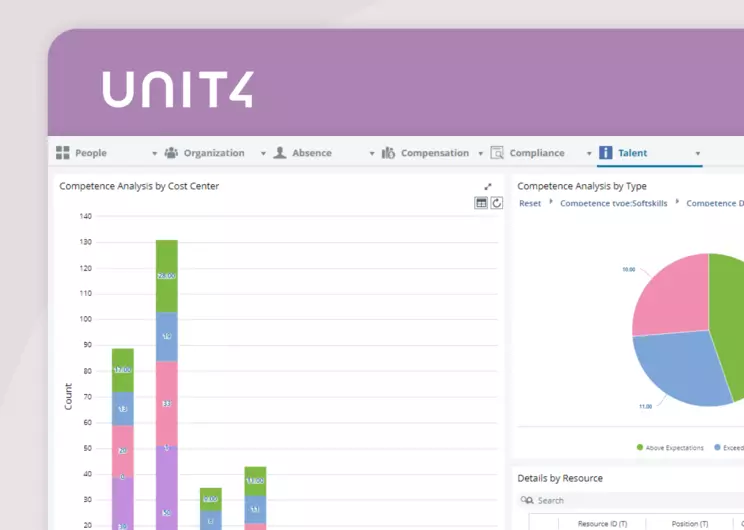The height and width of the screenshot is (530, 744).
Task: Open the Absence tab
Action: click(312, 153)
